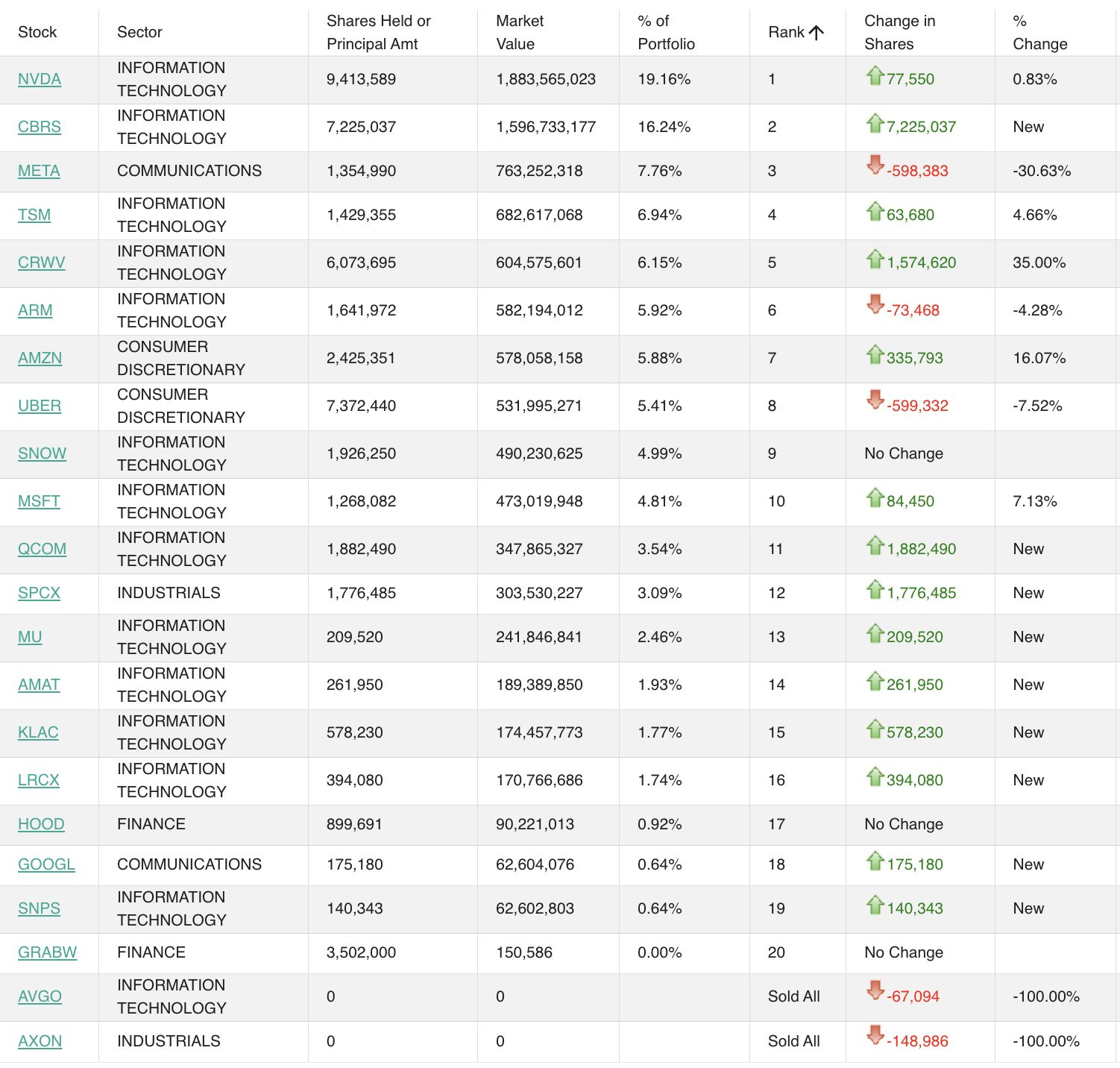Click the green arrow beside GOOGL's 175,180
This screenshot has width=1120, height=1068.
coord(875,861)
